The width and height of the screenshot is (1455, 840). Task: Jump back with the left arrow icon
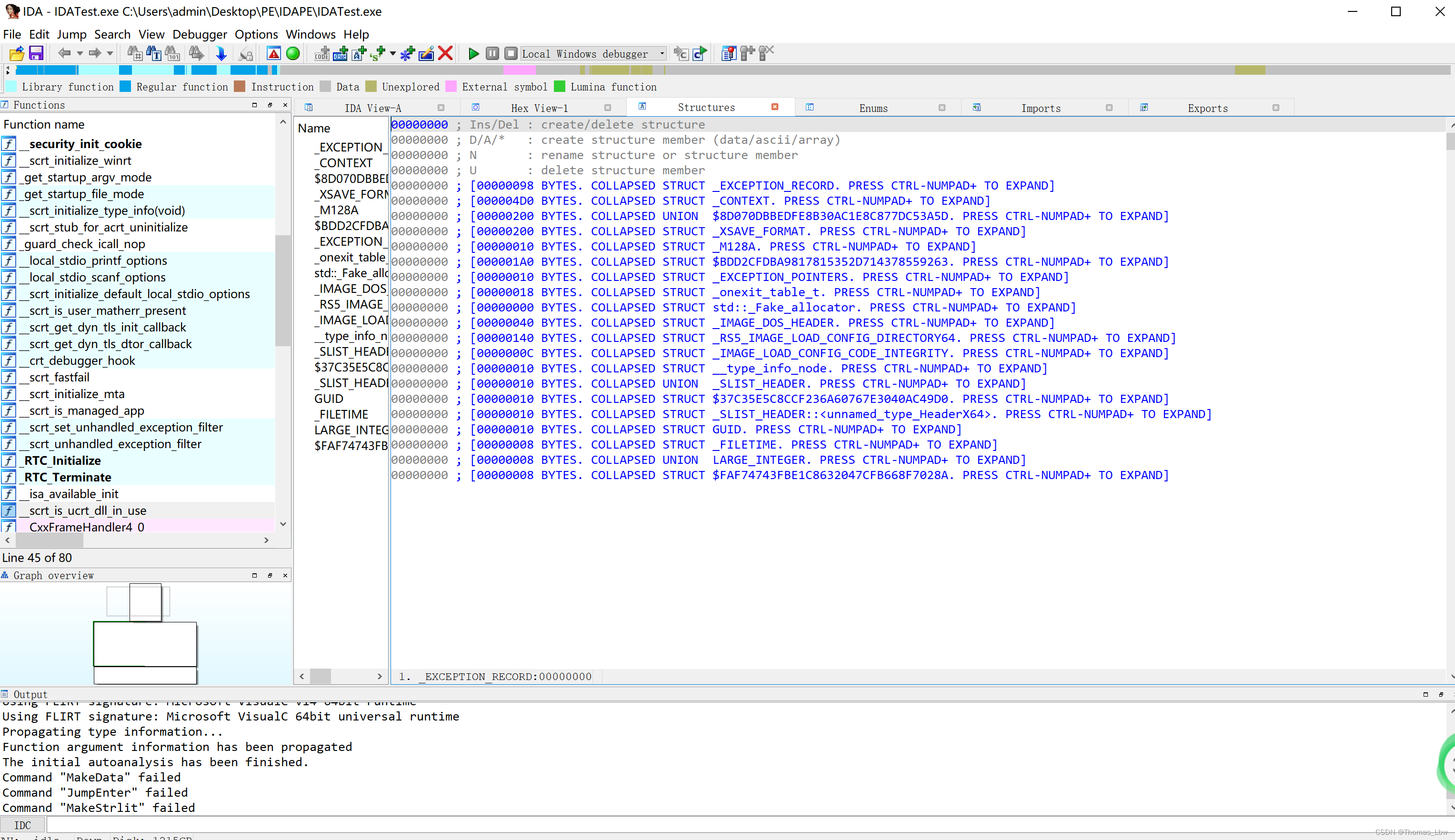64,54
